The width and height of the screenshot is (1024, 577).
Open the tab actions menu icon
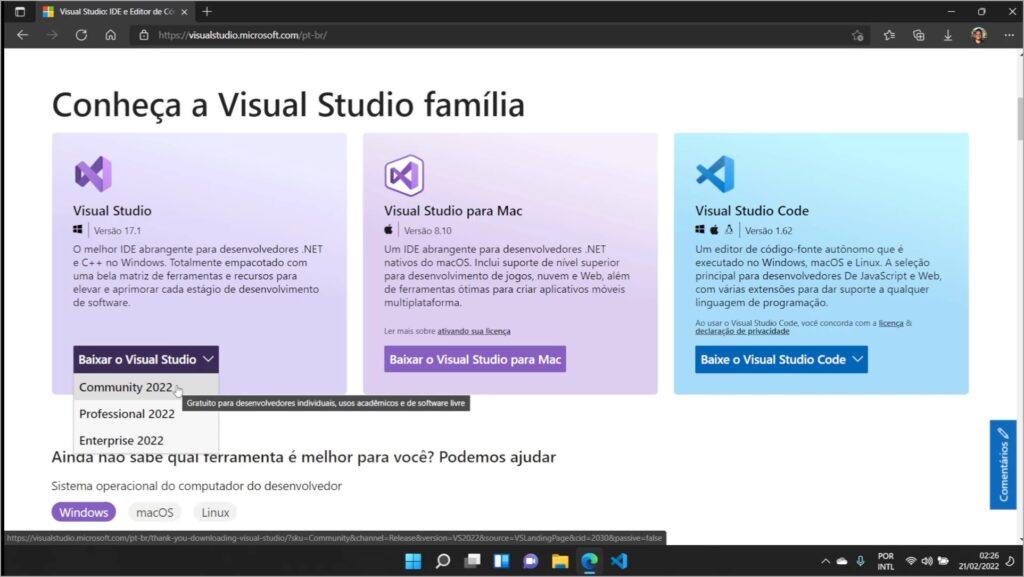tap(20, 12)
